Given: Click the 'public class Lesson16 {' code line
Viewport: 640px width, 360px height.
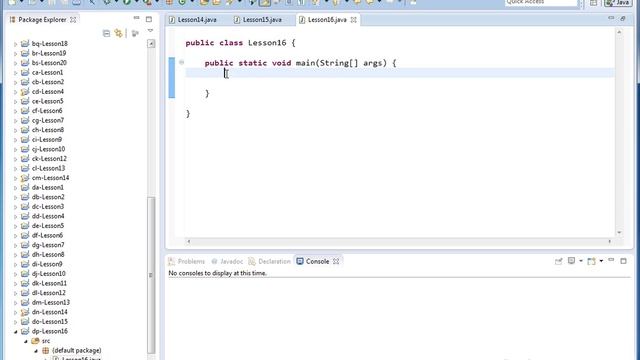Looking at the screenshot, I should 240,43.
